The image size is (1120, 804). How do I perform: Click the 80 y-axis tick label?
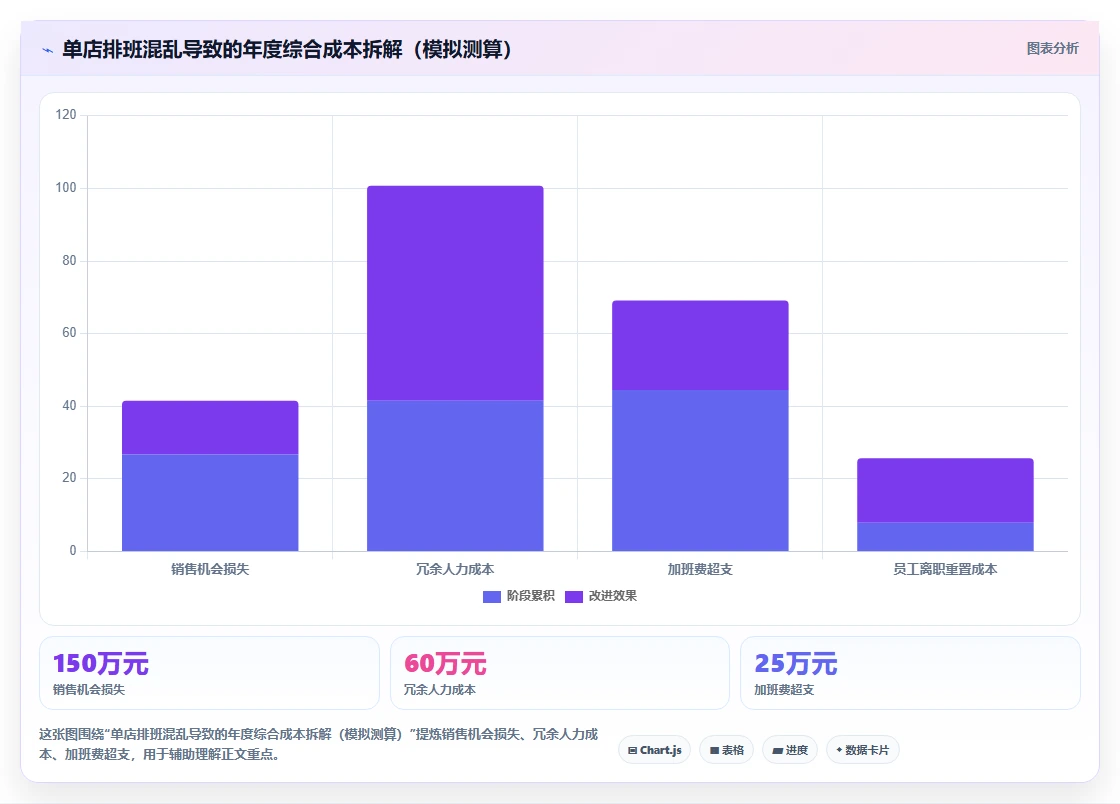click(69, 261)
